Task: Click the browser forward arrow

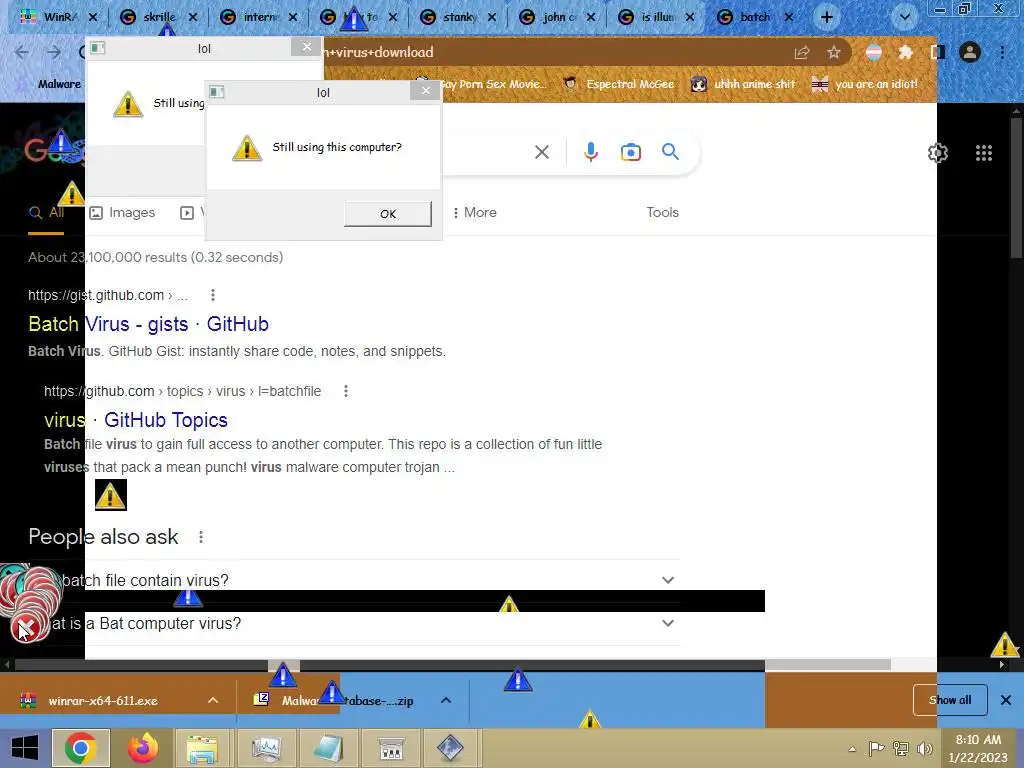Action: click(x=54, y=52)
